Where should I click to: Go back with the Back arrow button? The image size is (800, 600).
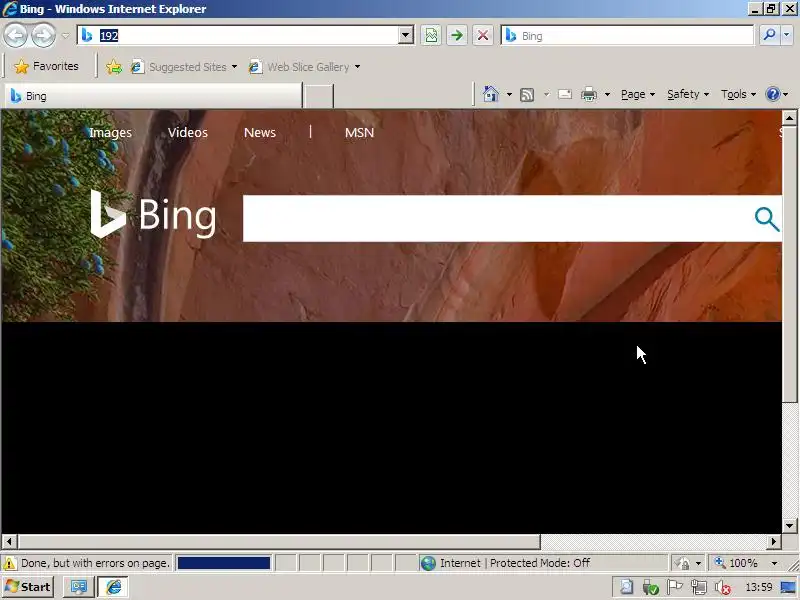16,36
